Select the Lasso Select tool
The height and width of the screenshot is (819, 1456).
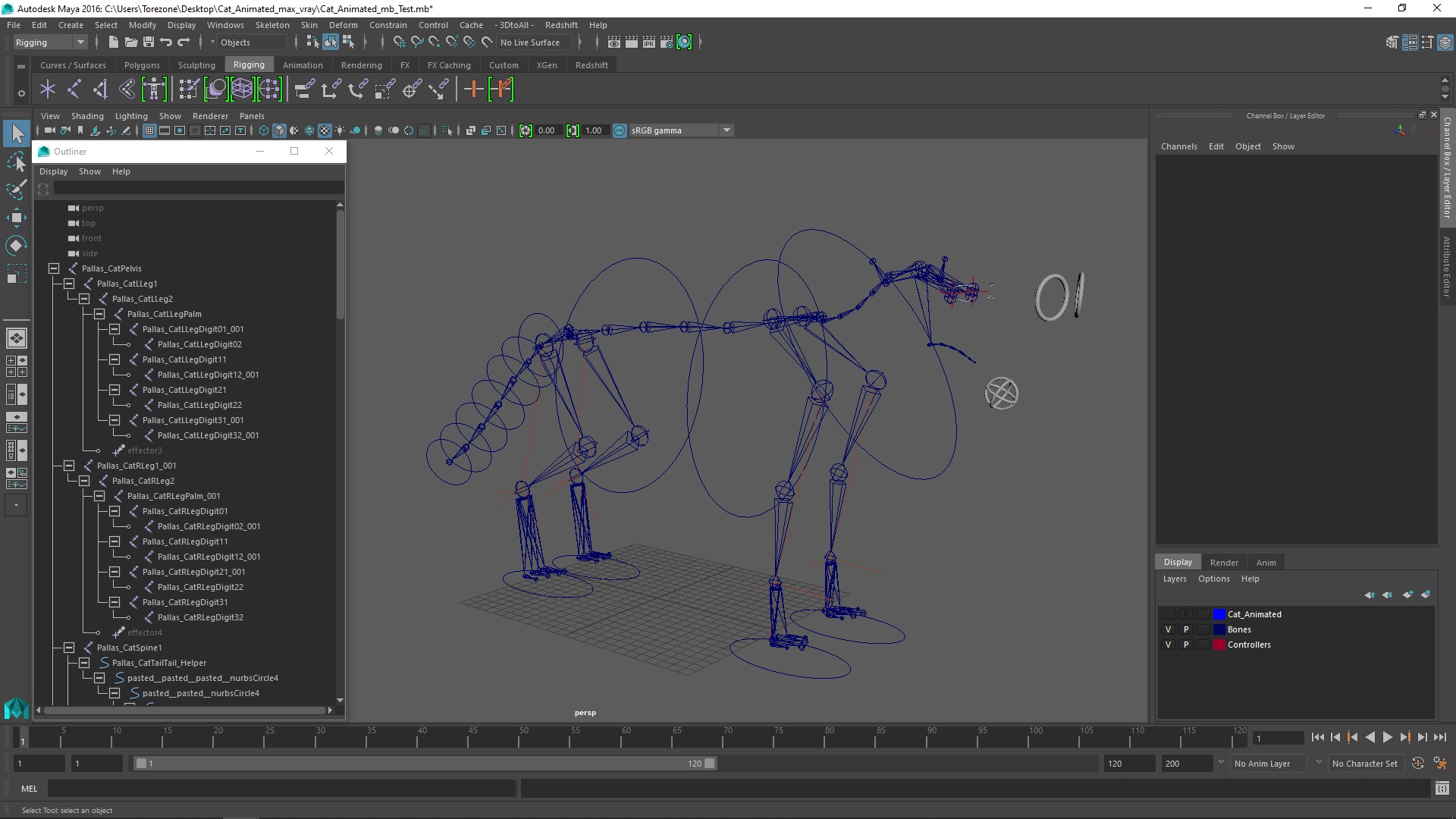(x=17, y=162)
